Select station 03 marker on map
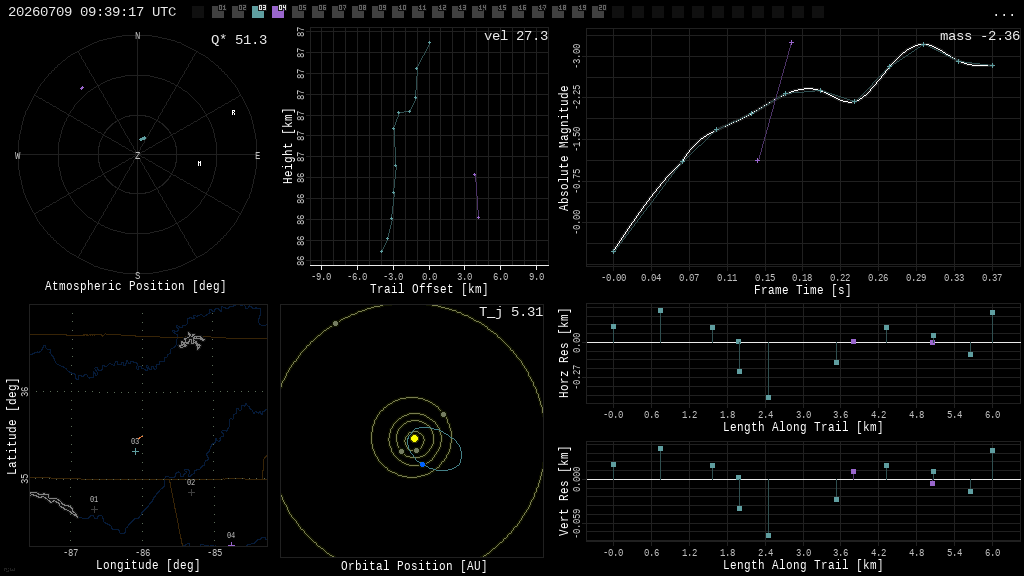This screenshot has height=576, width=1024. tap(135, 451)
